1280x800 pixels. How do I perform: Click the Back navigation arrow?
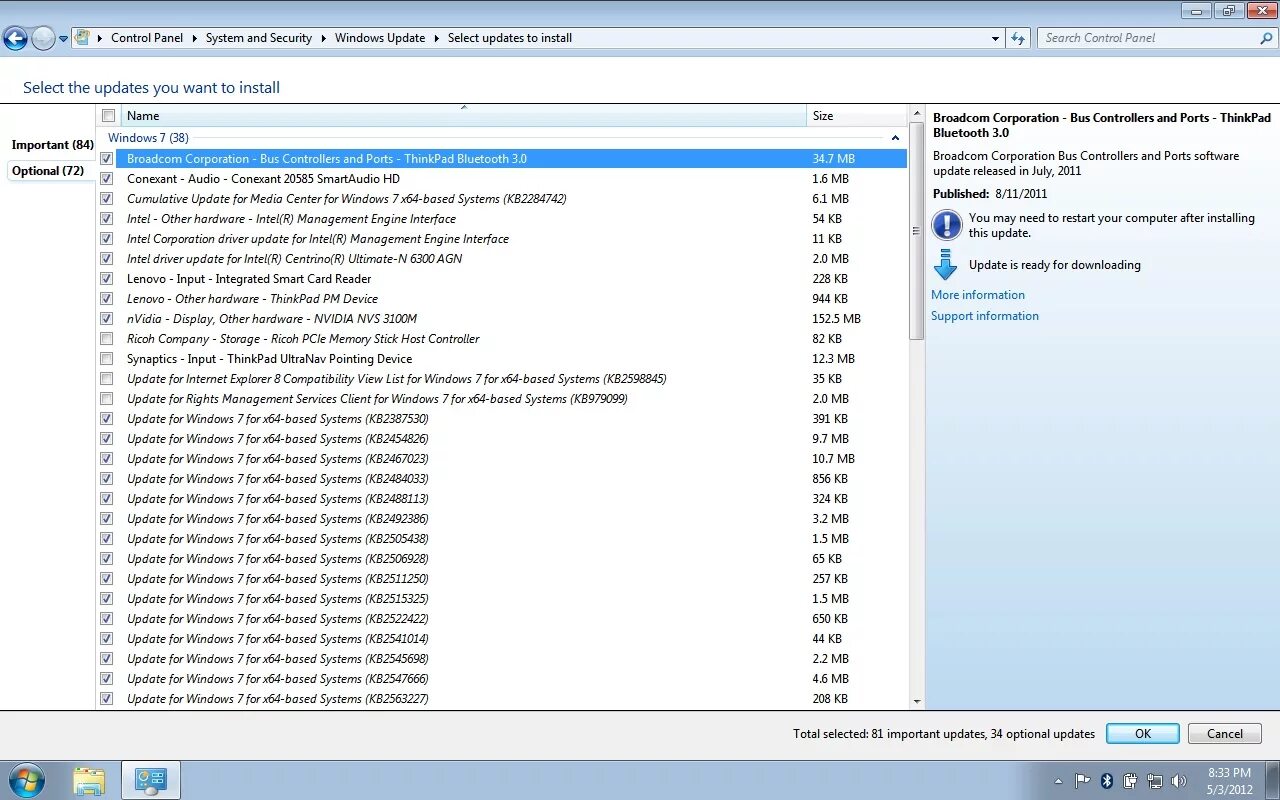click(x=15, y=38)
